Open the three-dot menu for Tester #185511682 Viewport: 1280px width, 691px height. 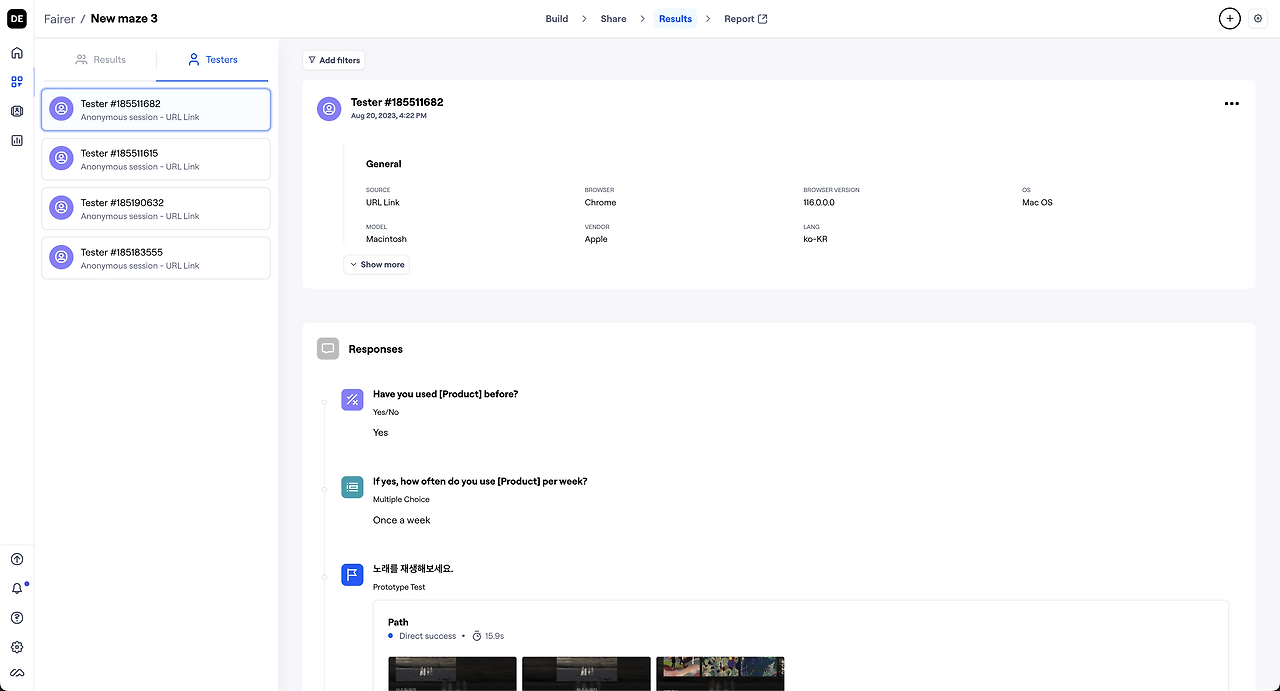point(1232,103)
